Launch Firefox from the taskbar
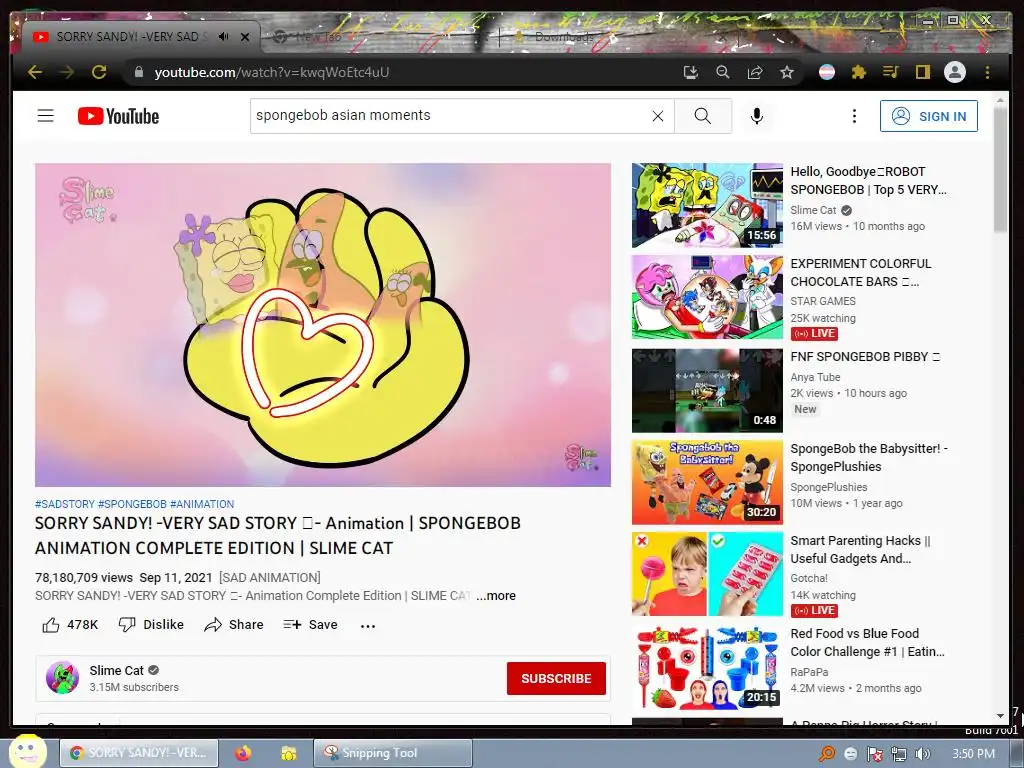Screen dimensions: 1024x768 pos(243,753)
